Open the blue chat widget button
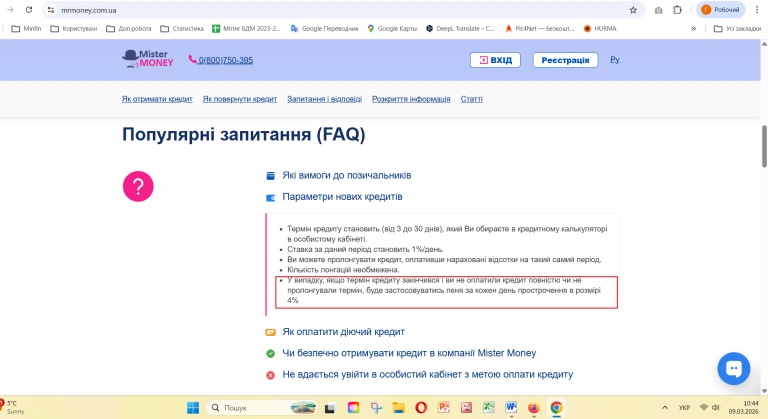The image size is (768, 419). point(734,369)
